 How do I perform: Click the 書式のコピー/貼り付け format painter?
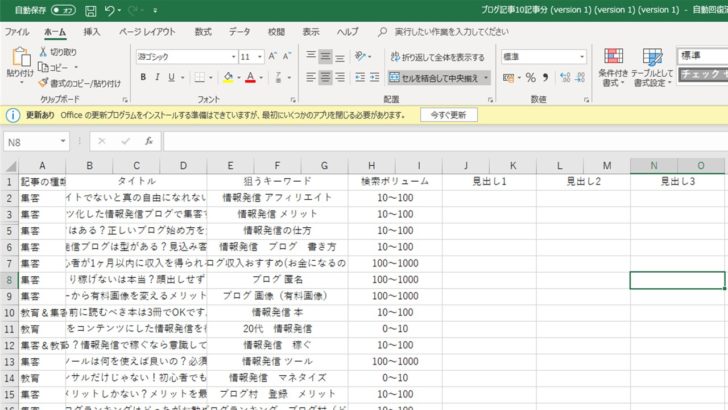click(x=79, y=84)
